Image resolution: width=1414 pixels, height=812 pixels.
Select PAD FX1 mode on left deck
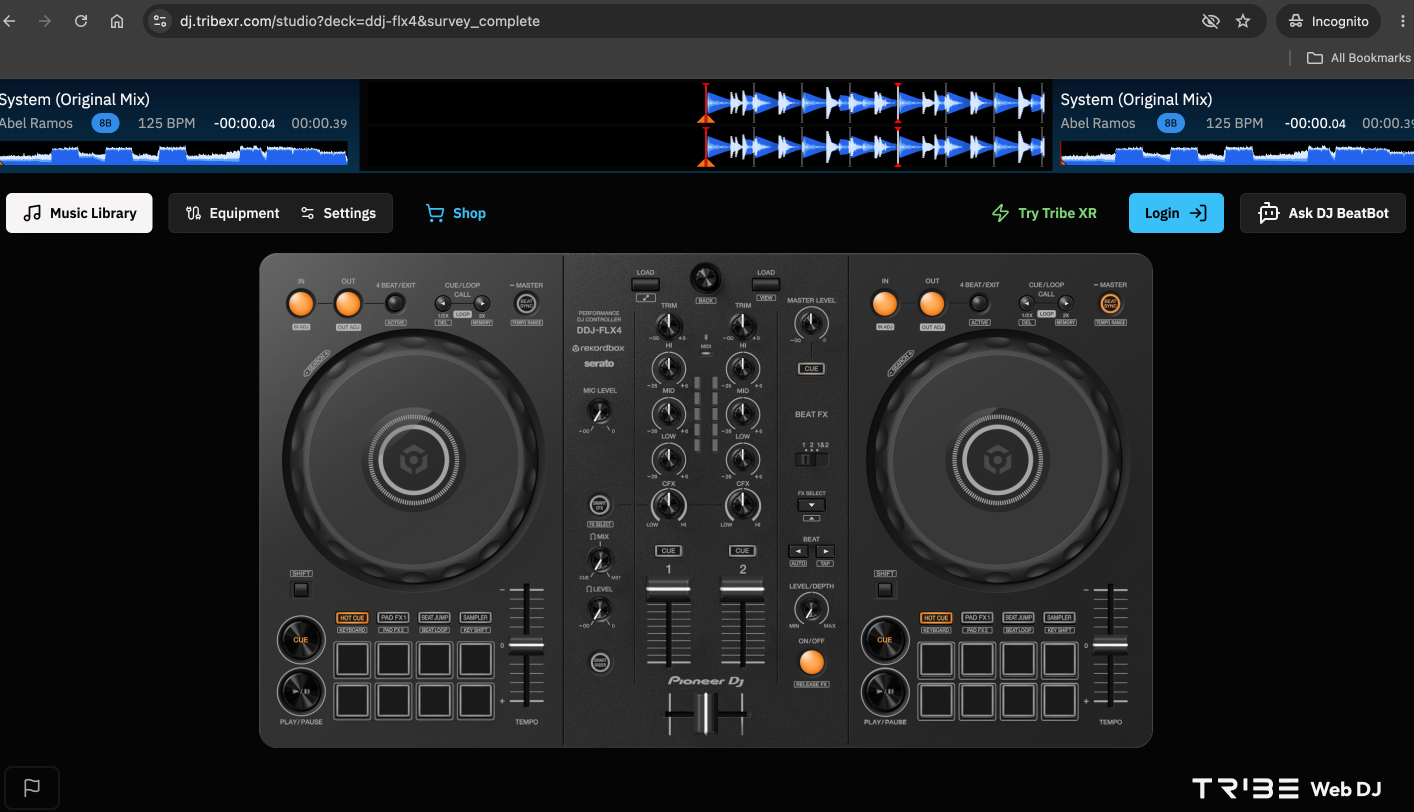pos(393,618)
